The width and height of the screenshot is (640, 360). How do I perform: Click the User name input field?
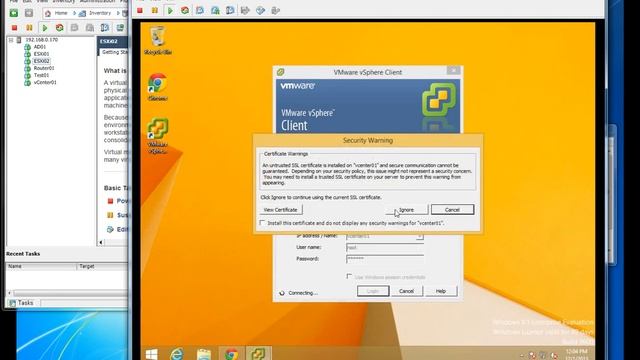tap(384, 247)
